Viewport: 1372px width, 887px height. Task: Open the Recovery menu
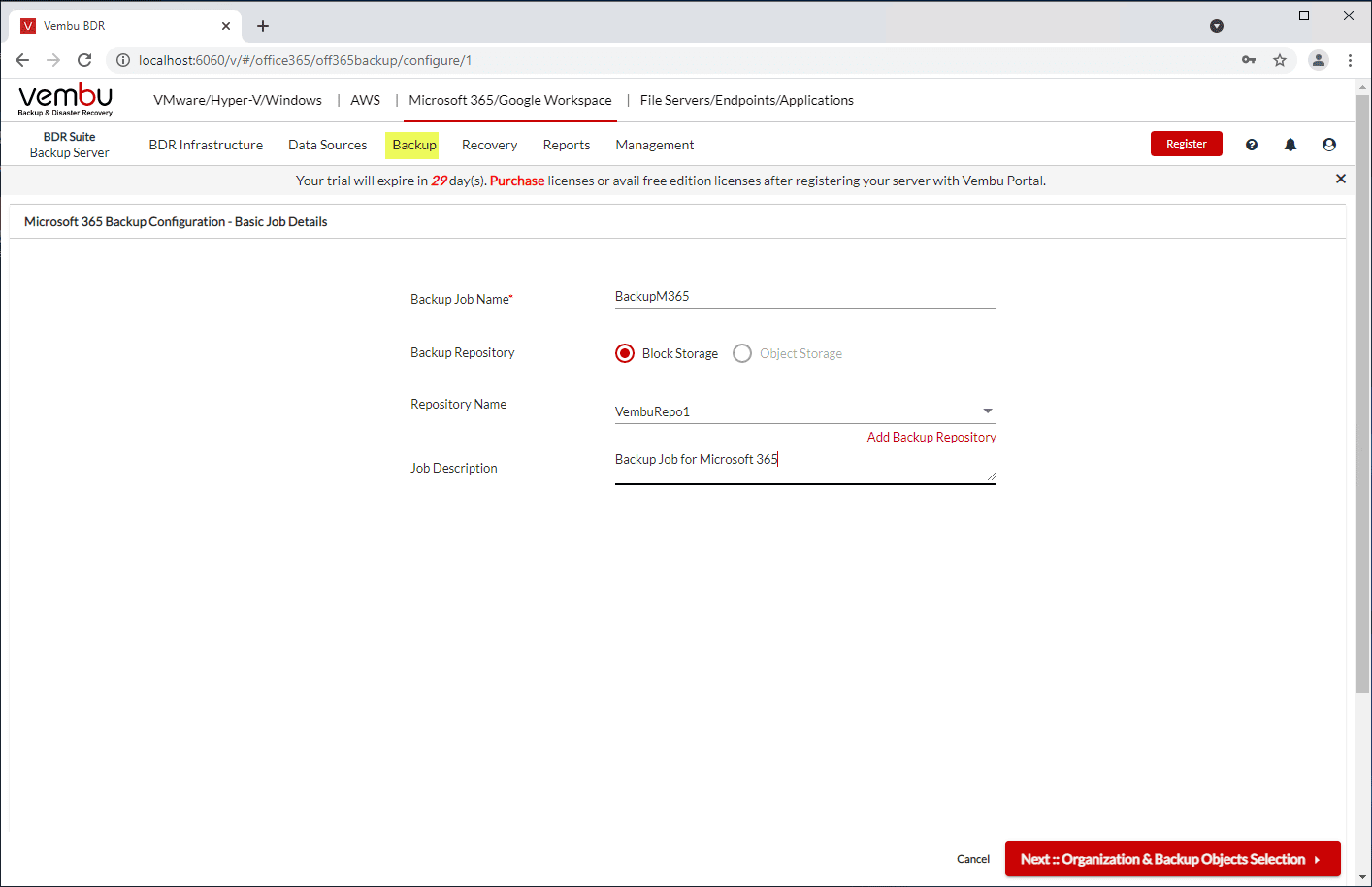(489, 145)
